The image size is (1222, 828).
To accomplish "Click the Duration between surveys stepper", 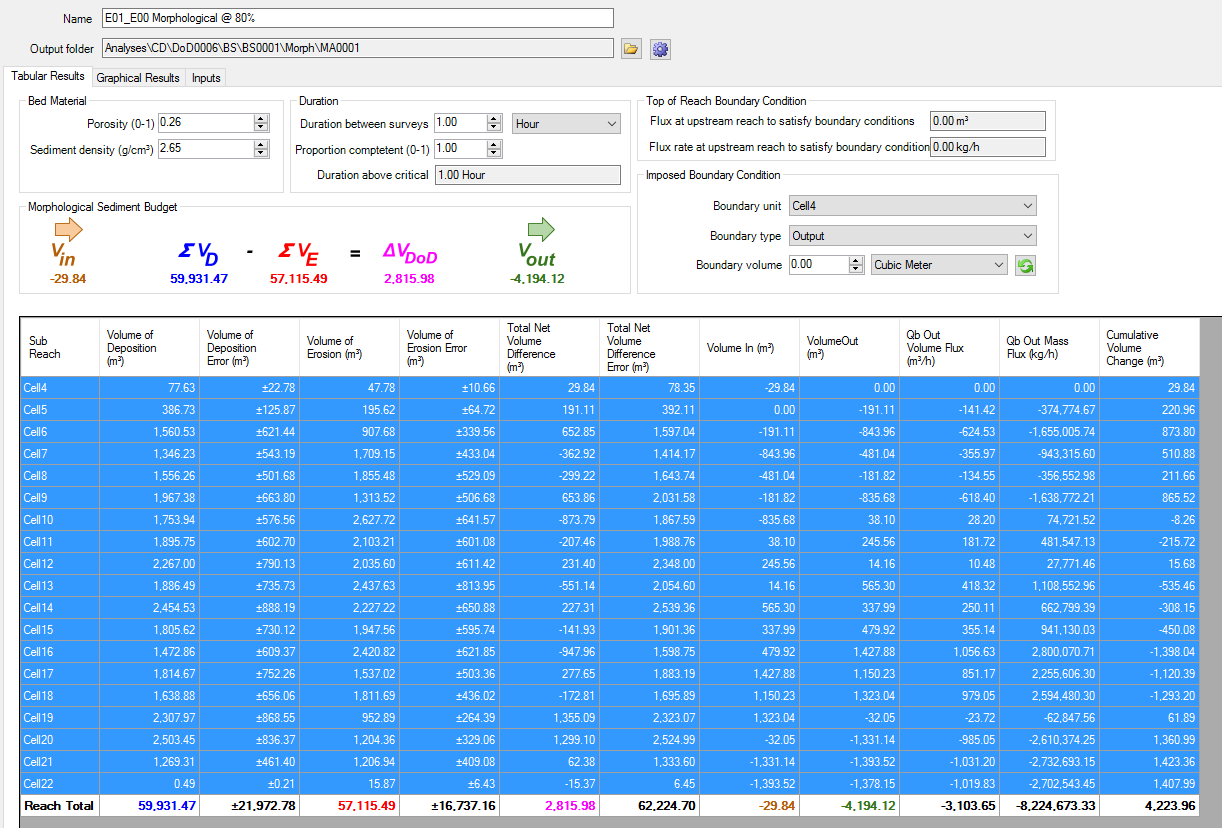I will coord(494,123).
